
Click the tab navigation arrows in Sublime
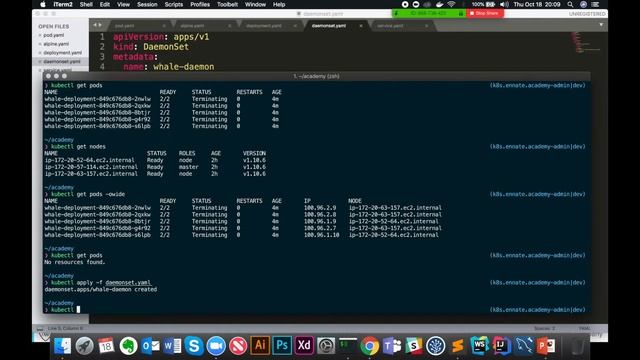coord(97,25)
